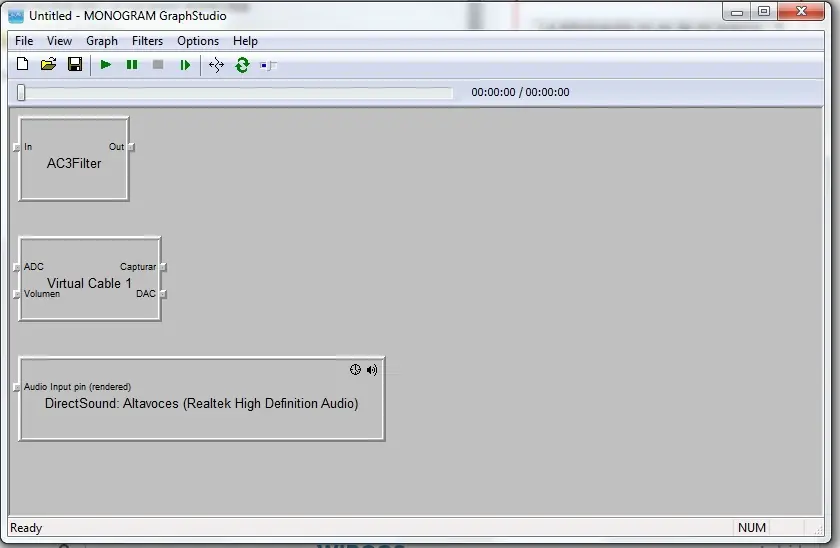The width and height of the screenshot is (840, 548).
Task: Click the DAC output pin
Action: point(164,295)
